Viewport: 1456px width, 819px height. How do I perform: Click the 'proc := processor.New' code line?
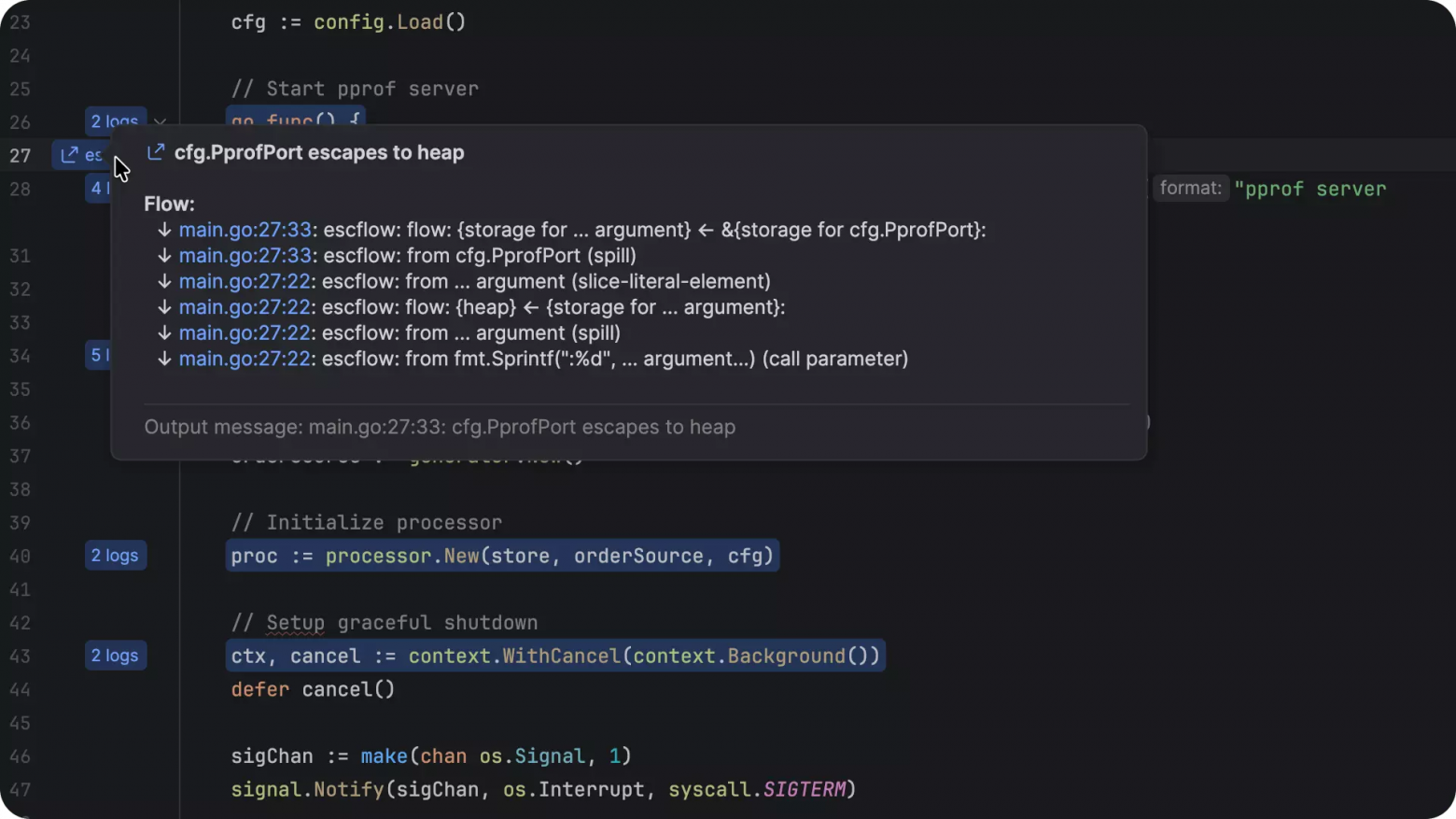point(502,556)
